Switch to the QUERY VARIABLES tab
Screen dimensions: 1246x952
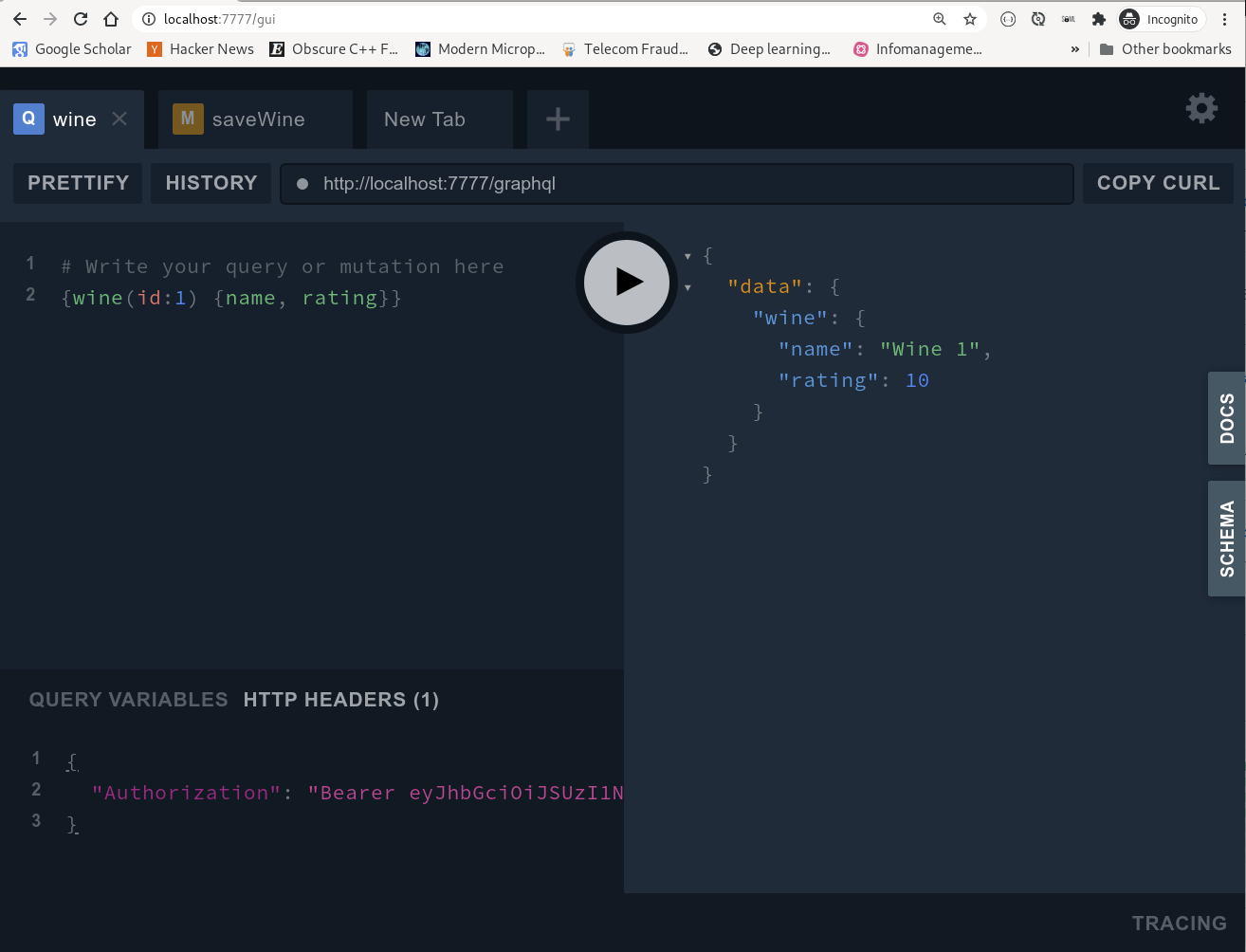[128, 700]
